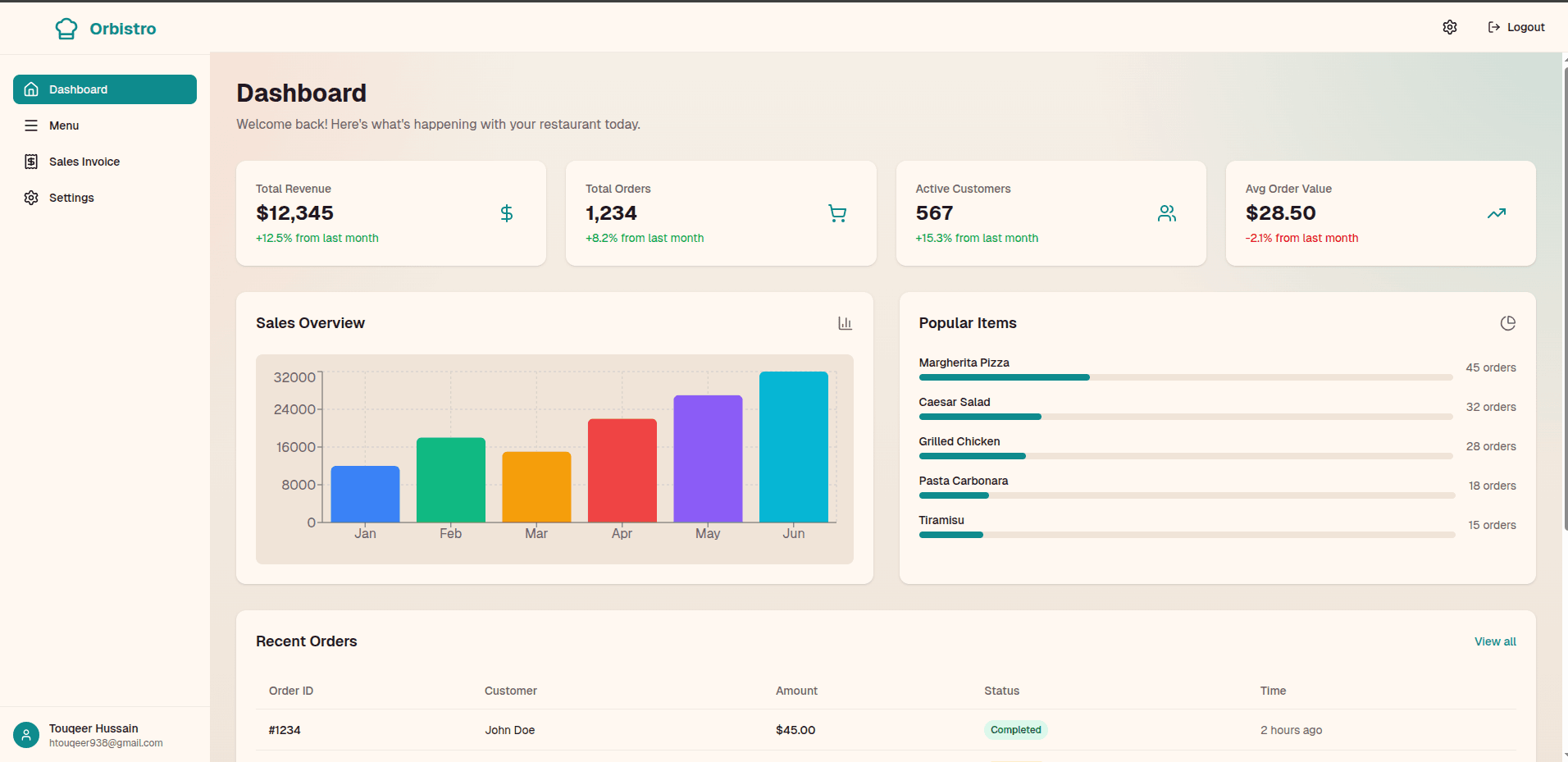This screenshot has height=762, width=1568.
Task: Click the 45 orders label
Action: 1491,367
